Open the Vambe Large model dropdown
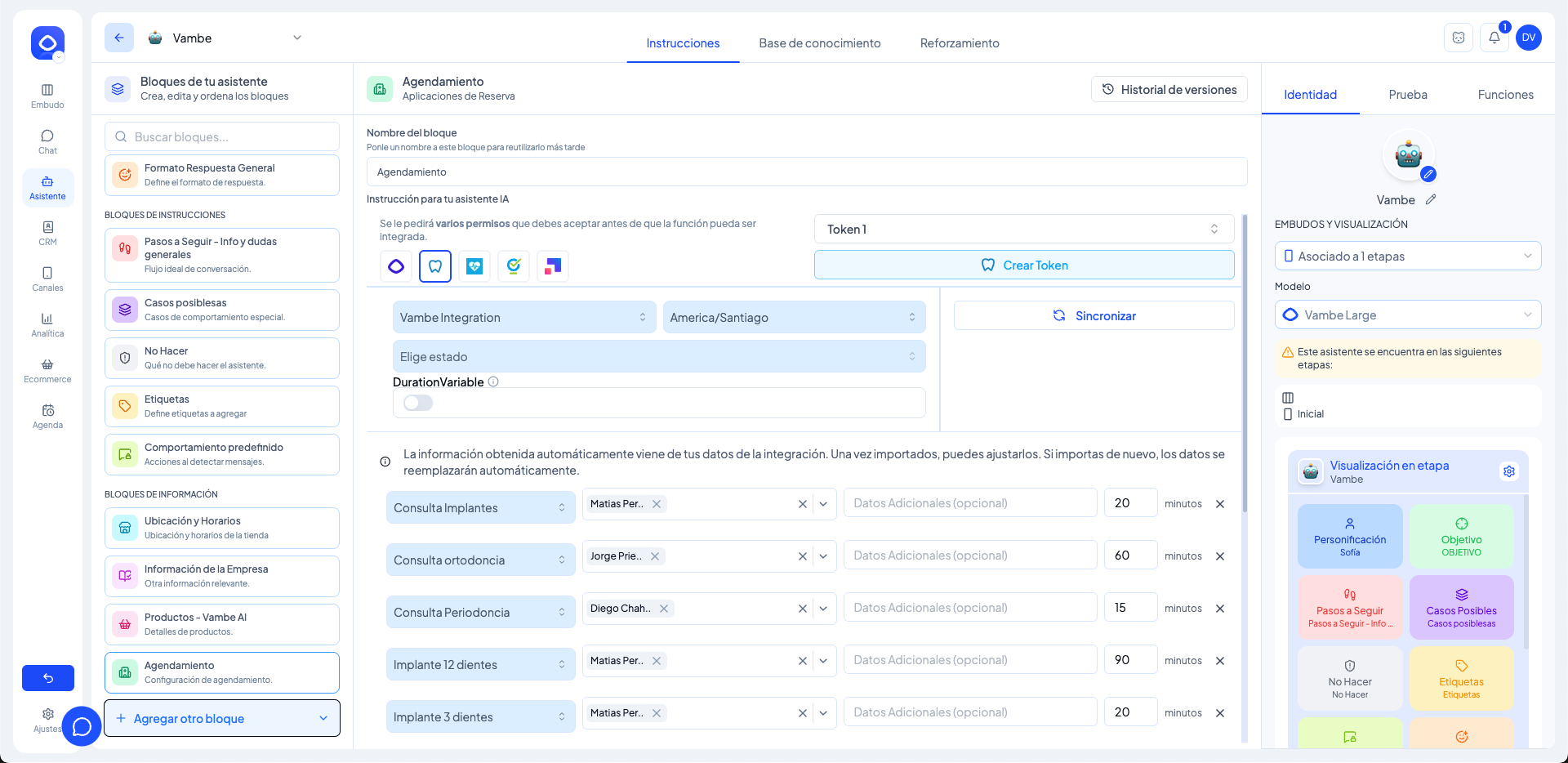 click(1408, 315)
